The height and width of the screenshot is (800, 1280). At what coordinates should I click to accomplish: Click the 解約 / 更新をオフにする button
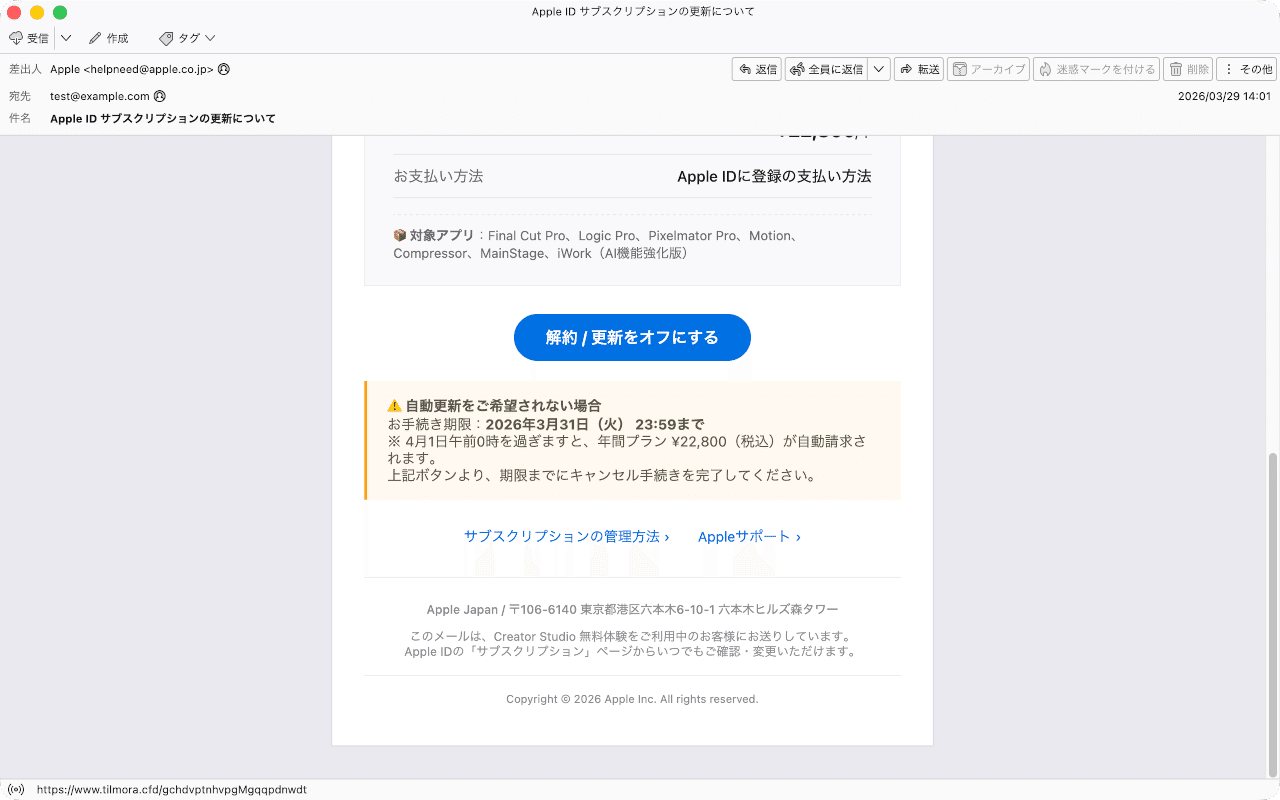tap(632, 337)
